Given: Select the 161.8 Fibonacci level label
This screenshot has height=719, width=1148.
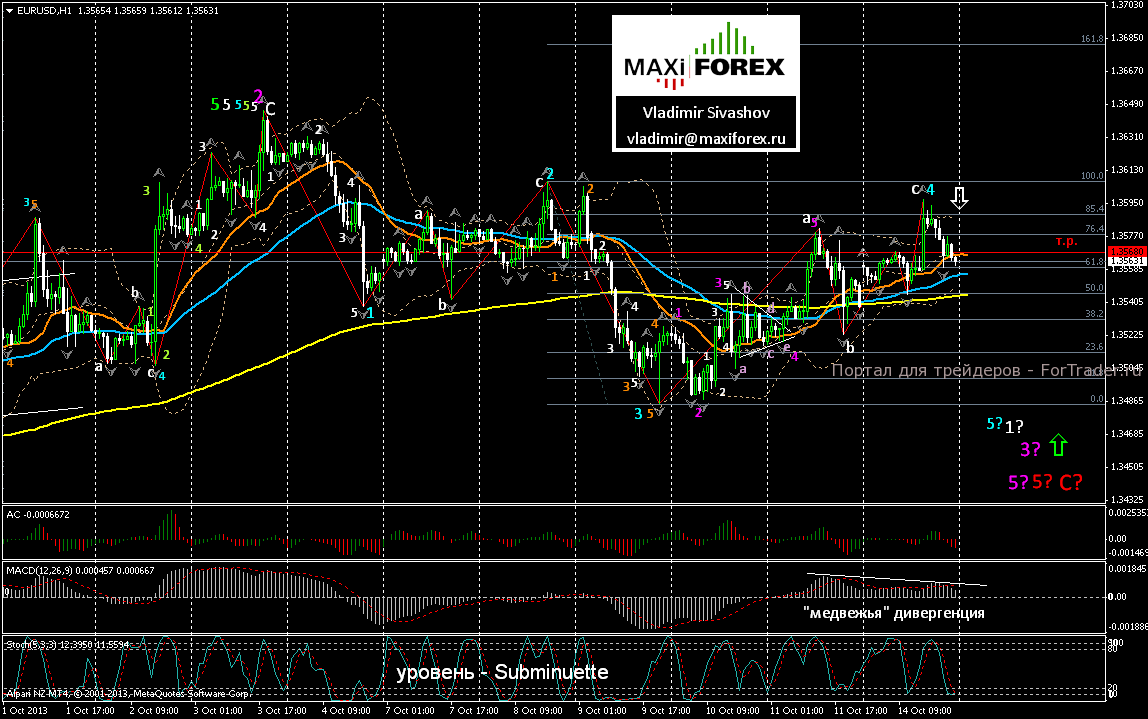Looking at the screenshot, I should pyautogui.click(x=1092, y=39).
